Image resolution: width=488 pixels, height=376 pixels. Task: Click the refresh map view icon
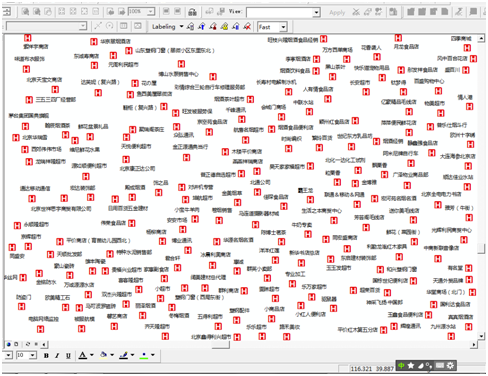point(28,344)
